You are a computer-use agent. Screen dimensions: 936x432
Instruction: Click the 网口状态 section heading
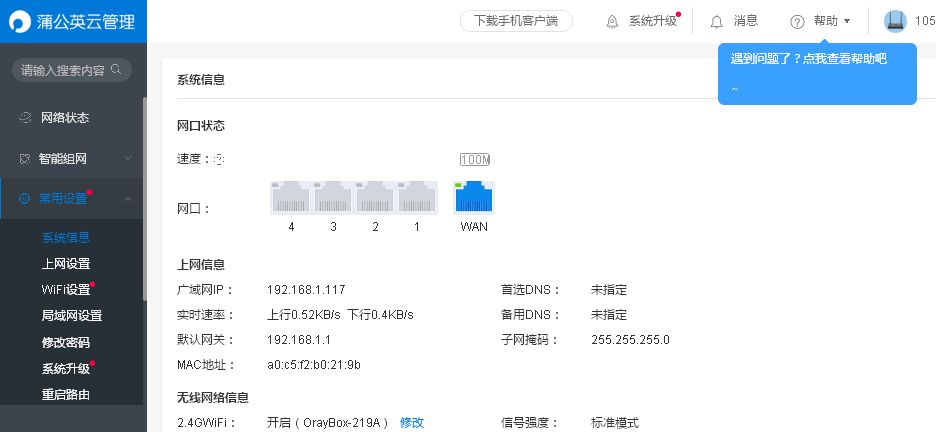pos(201,126)
